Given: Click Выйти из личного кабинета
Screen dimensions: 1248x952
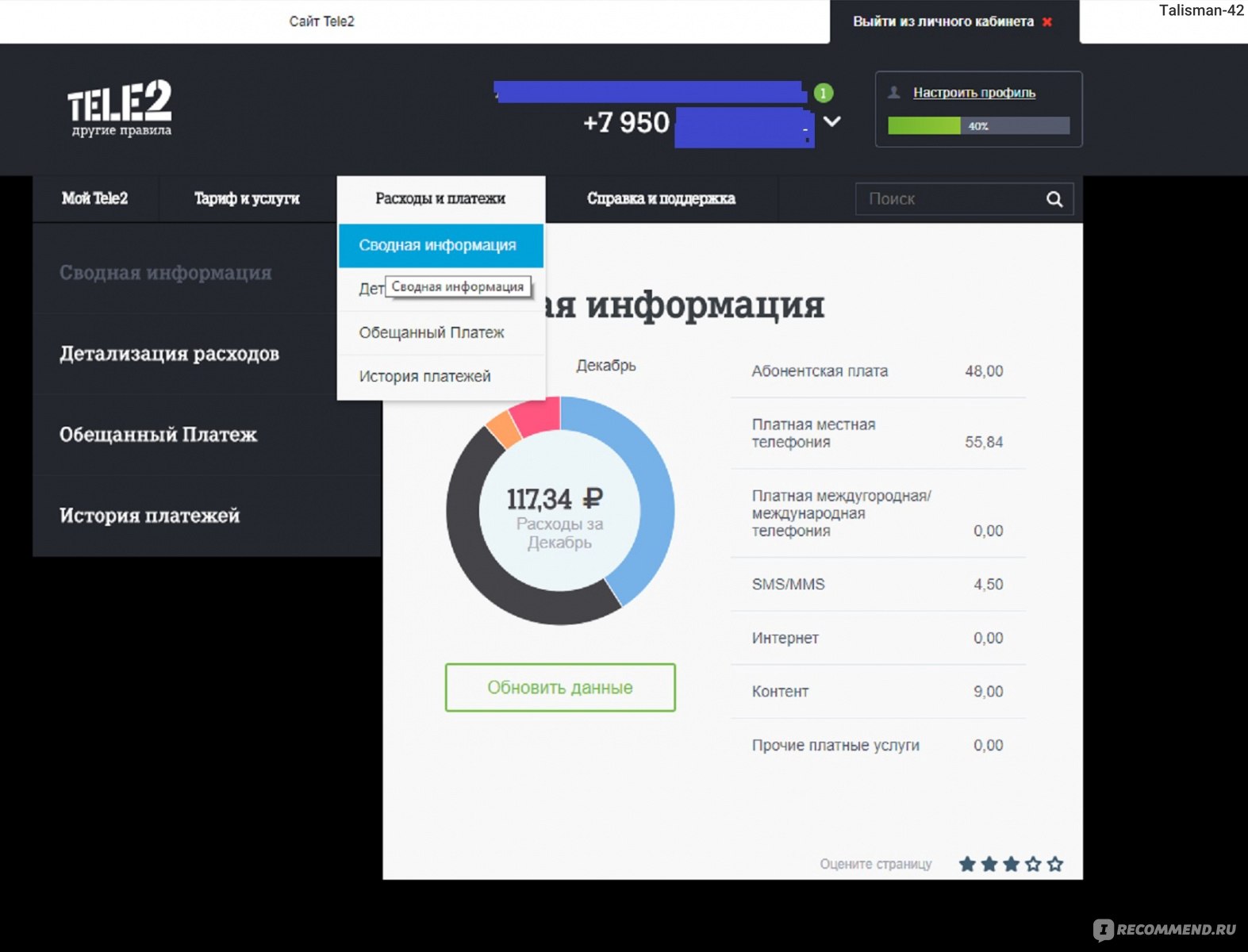Looking at the screenshot, I should [x=943, y=22].
